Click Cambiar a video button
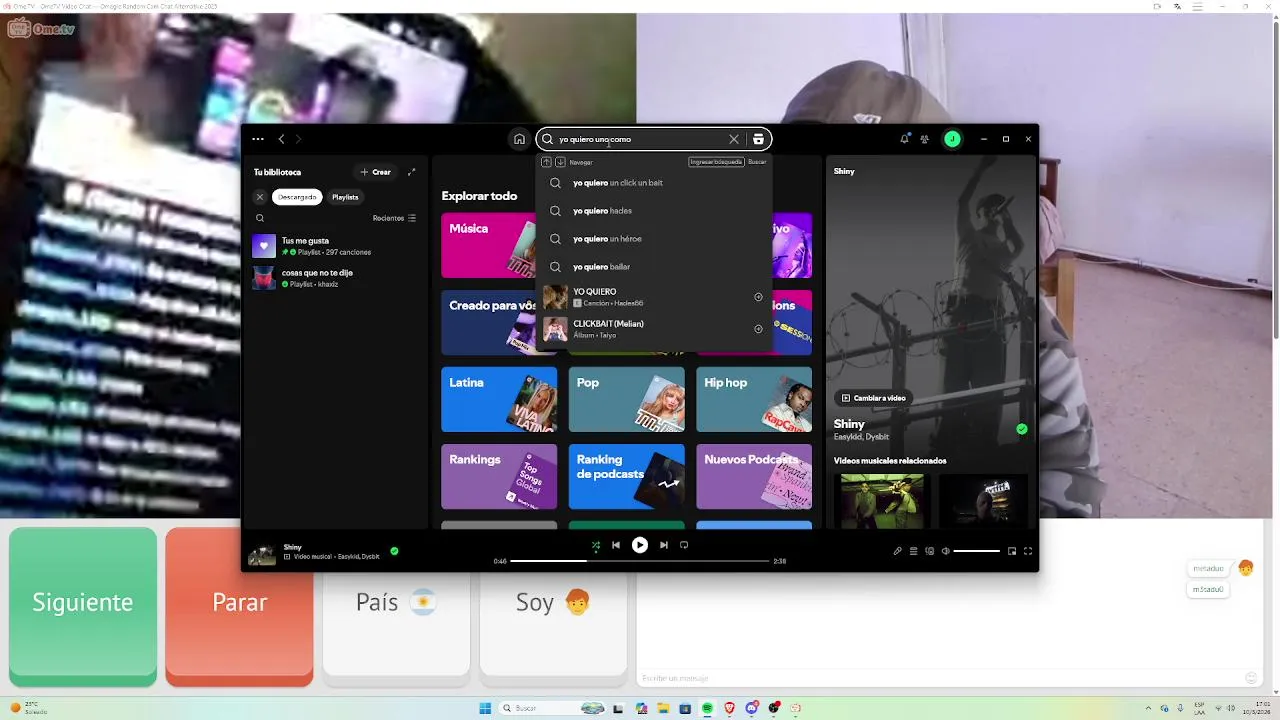Viewport: 1280px width, 720px height. [874, 398]
